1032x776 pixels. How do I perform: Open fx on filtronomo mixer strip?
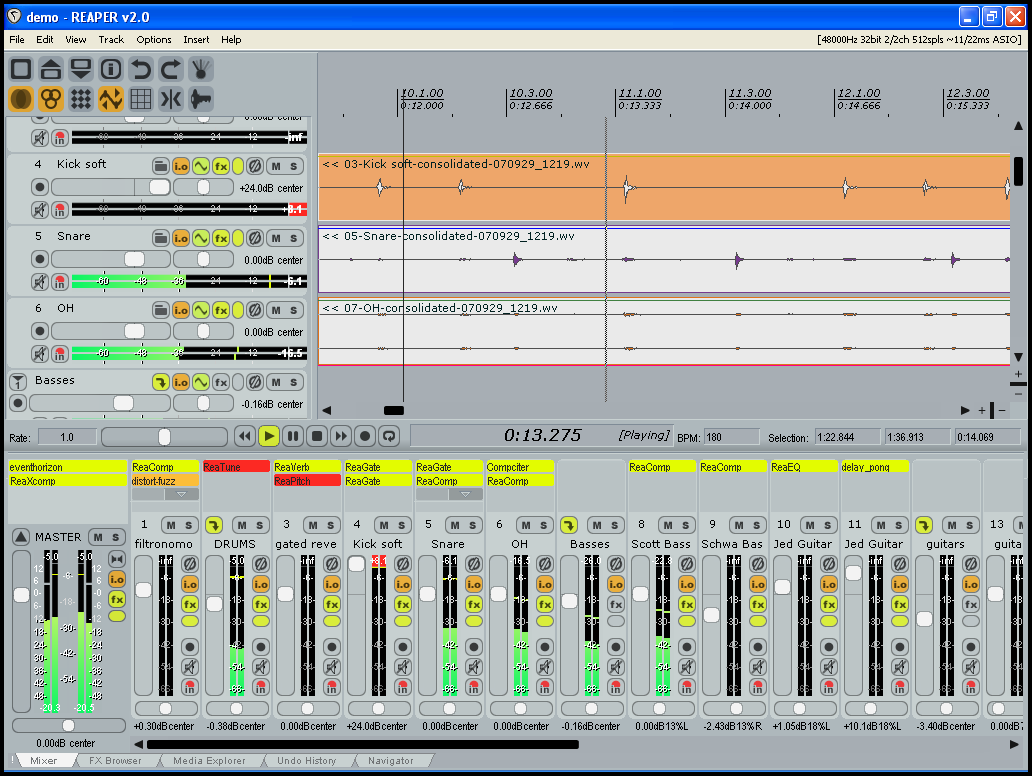190,604
